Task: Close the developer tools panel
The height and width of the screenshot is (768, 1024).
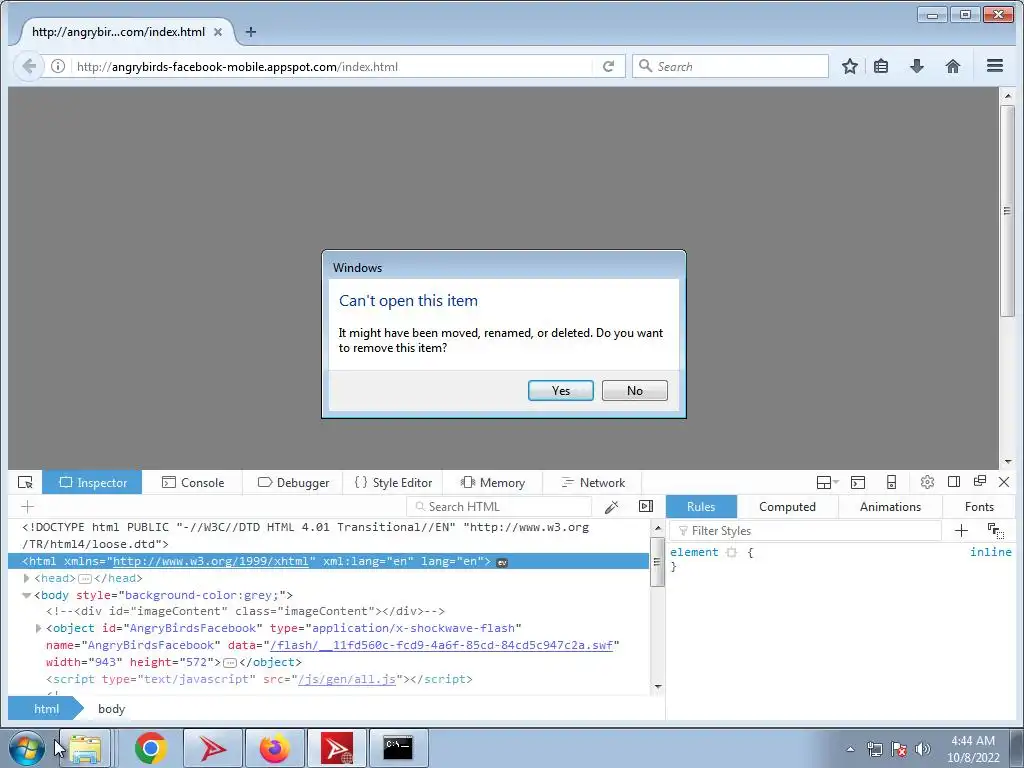Action: [1004, 482]
